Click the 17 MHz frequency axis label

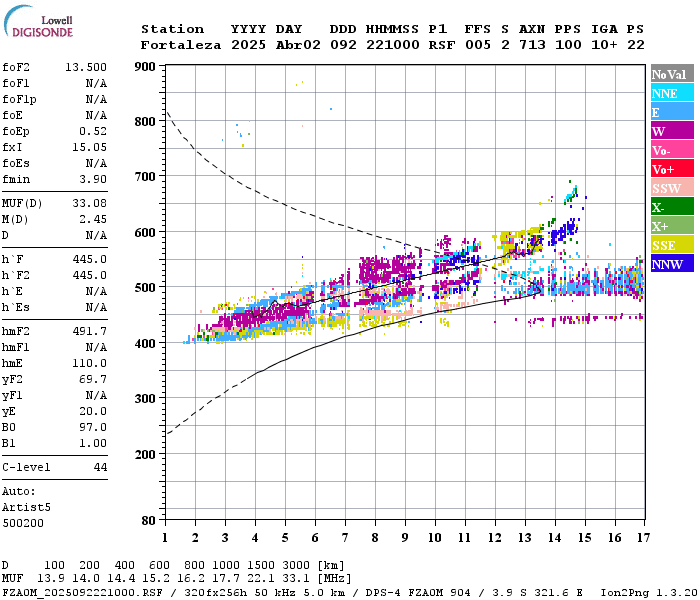coord(643,538)
